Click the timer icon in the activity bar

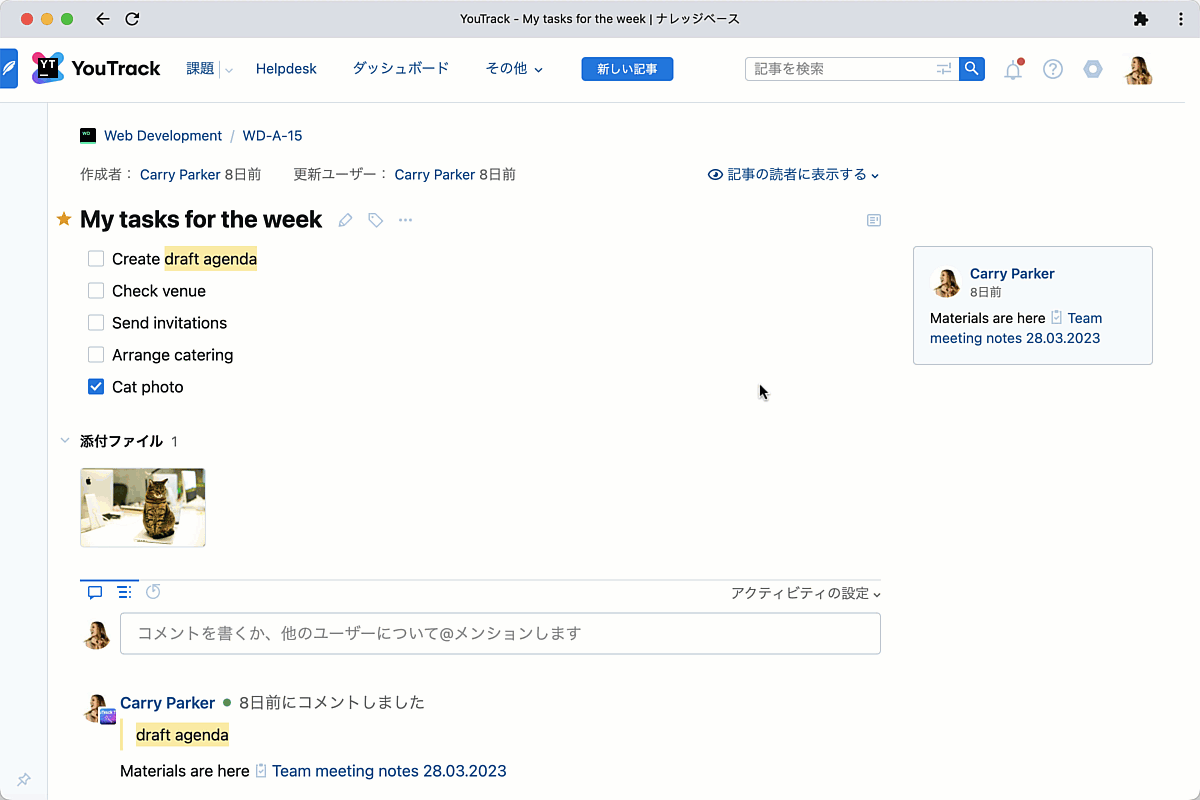click(x=153, y=591)
